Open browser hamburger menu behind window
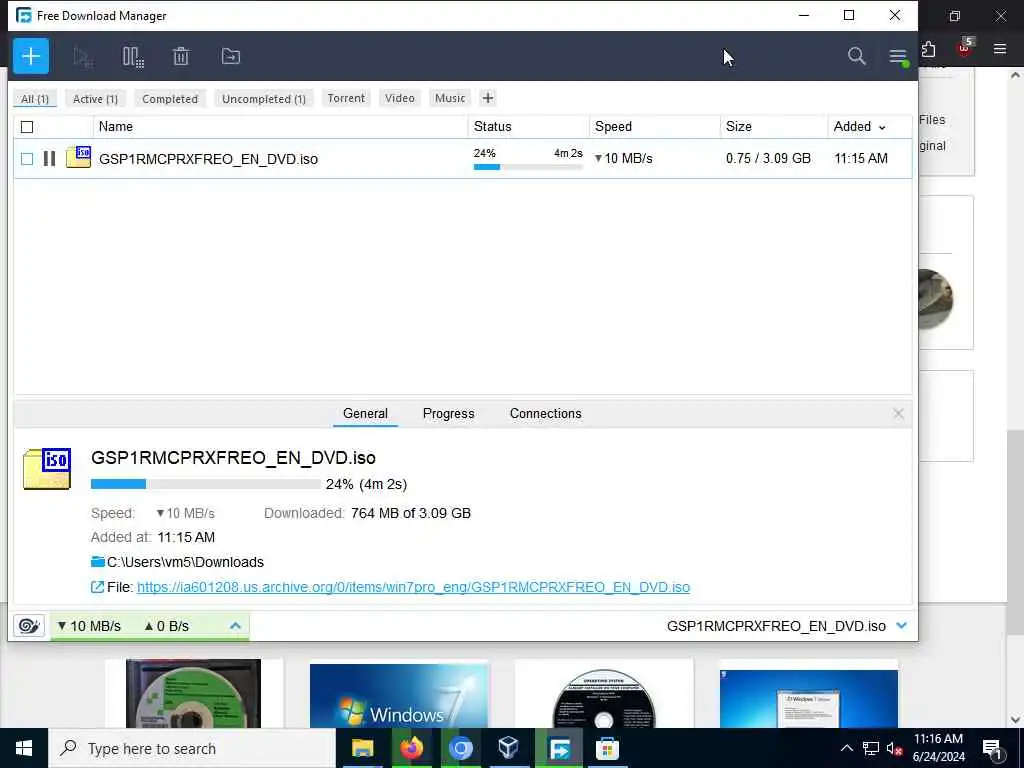The width and height of the screenshot is (1024, 768). (x=1000, y=48)
